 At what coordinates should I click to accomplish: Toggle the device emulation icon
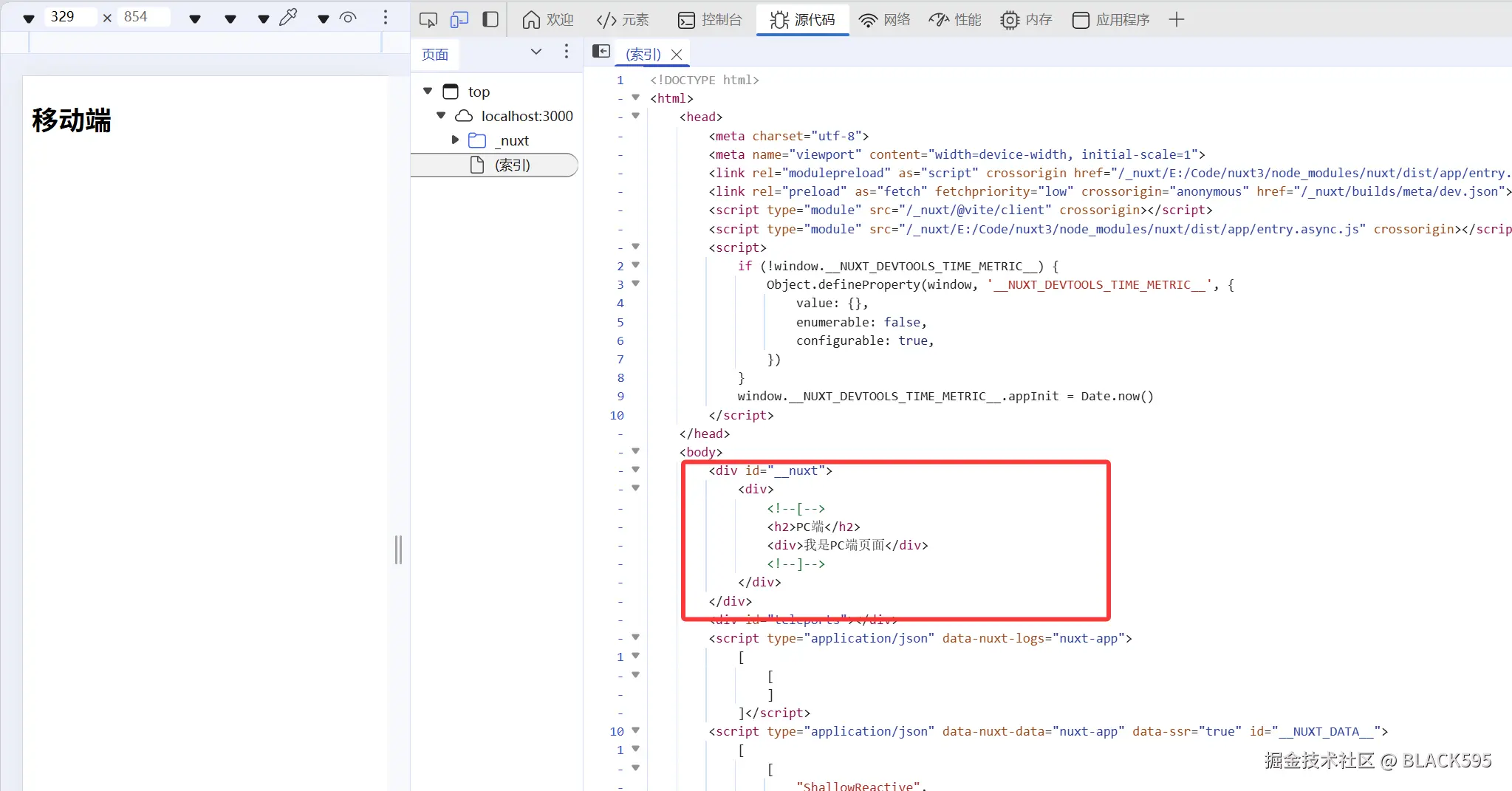[x=459, y=20]
